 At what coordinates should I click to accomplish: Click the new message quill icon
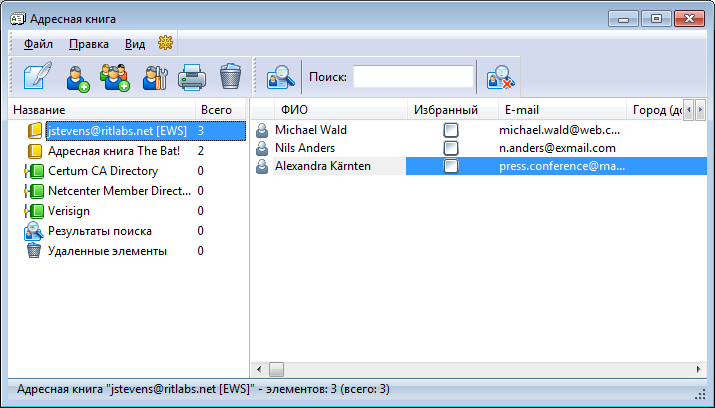click(37, 76)
